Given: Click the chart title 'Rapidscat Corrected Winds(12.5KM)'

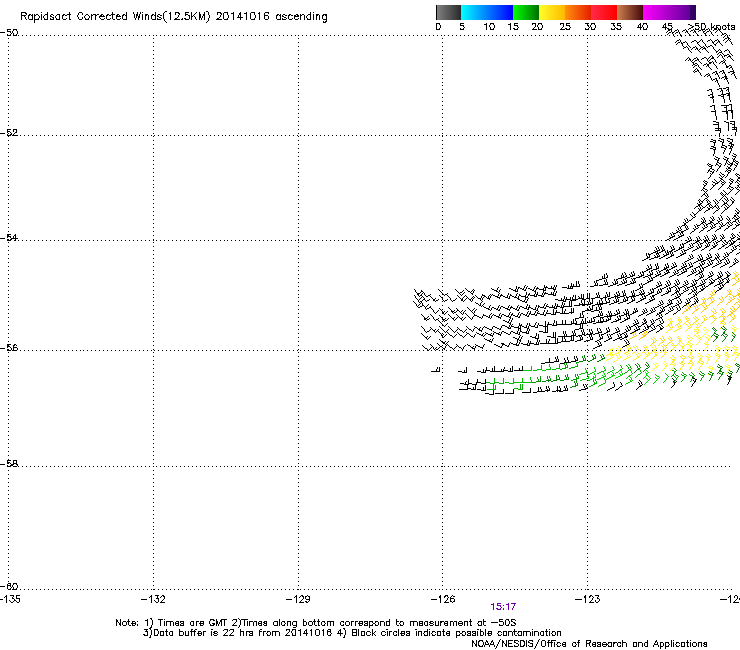Looking at the screenshot, I should (115, 17).
